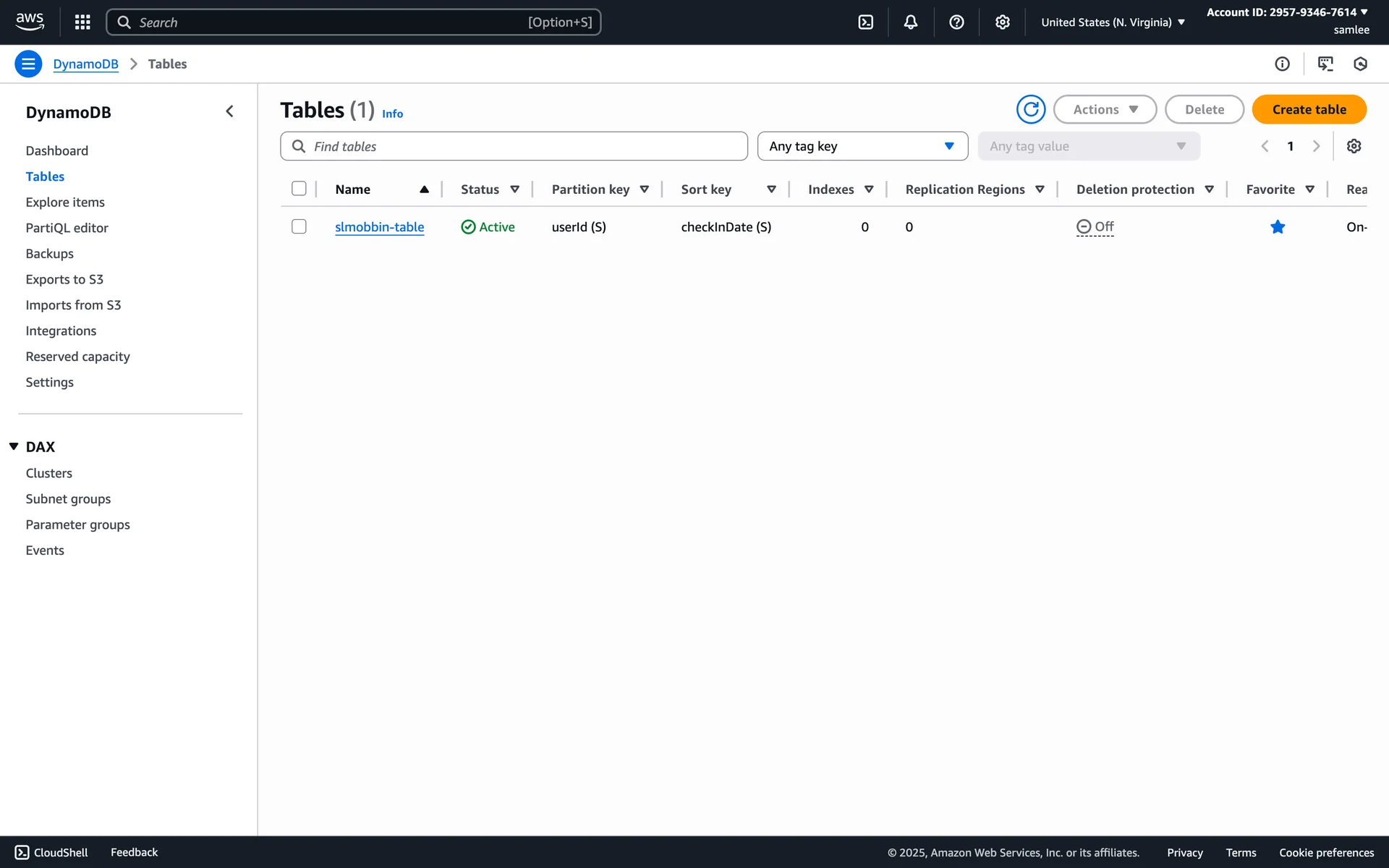Select the slmobbin-table row checkbox

pyautogui.click(x=299, y=226)
